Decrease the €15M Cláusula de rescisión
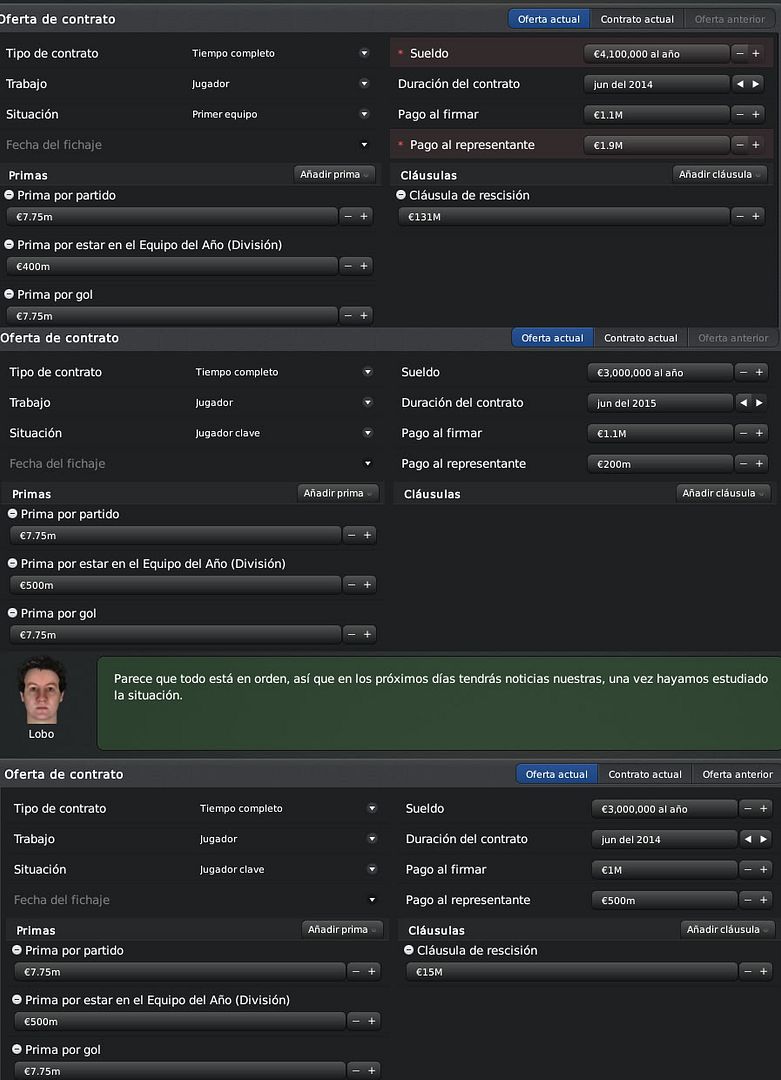The image size is (781, 1080). [x=748, y=971]
